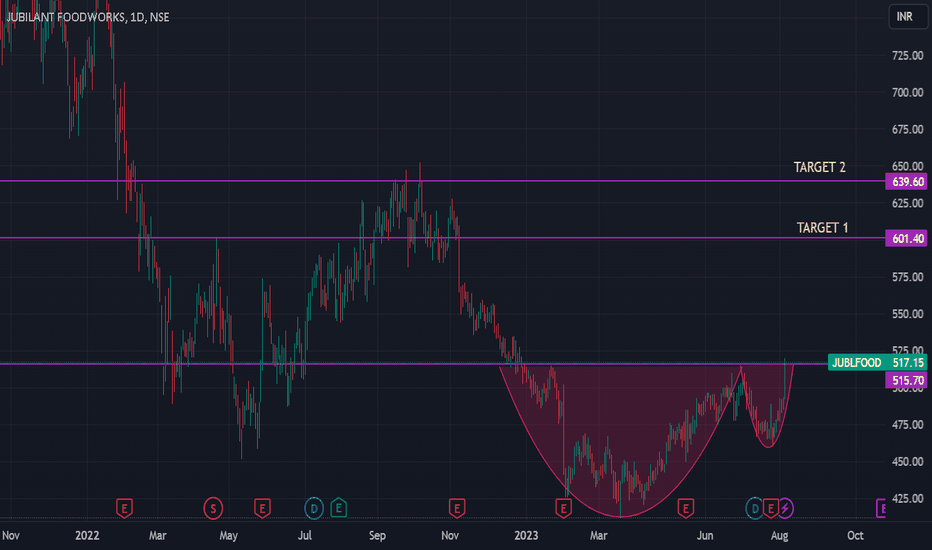Image resolution: width=932 pixels, height=550 pixels.
Task: Click the 700.00 price axis value
Action: pos(908,92)
